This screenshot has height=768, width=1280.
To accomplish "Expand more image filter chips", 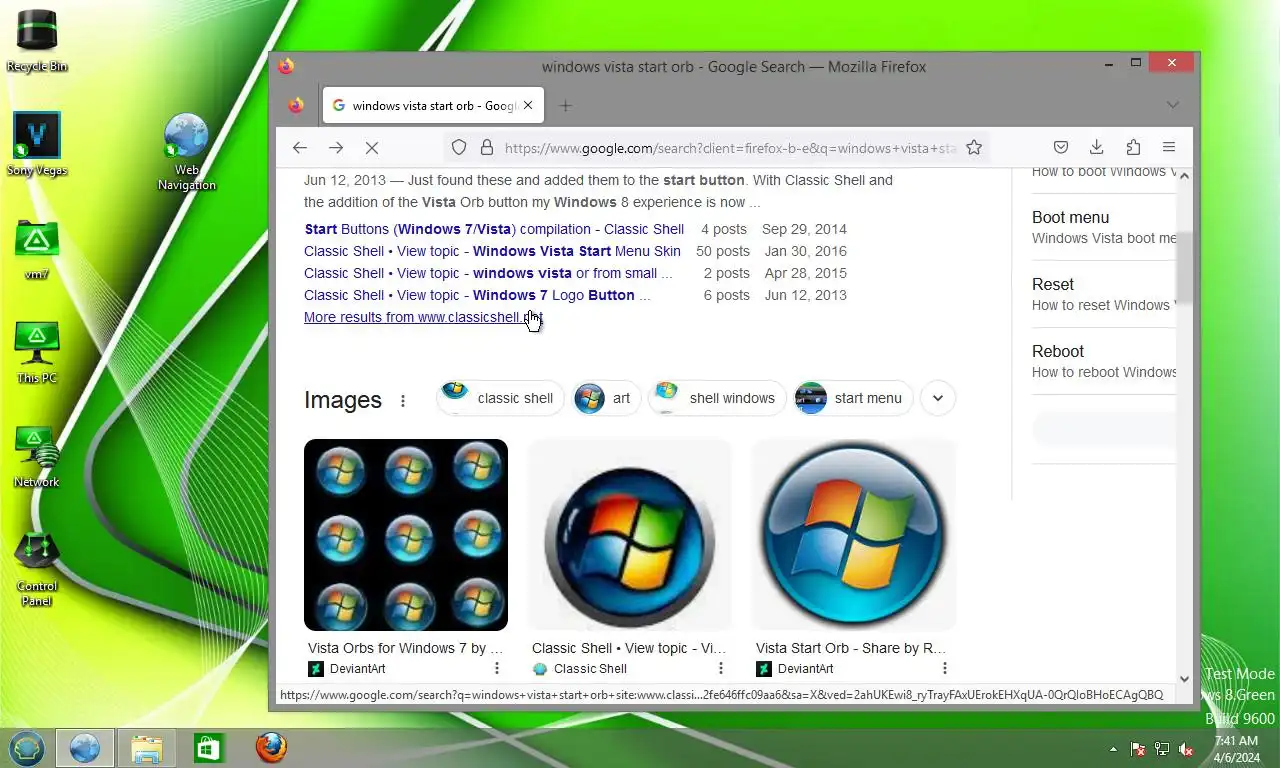I will point(938,398).
